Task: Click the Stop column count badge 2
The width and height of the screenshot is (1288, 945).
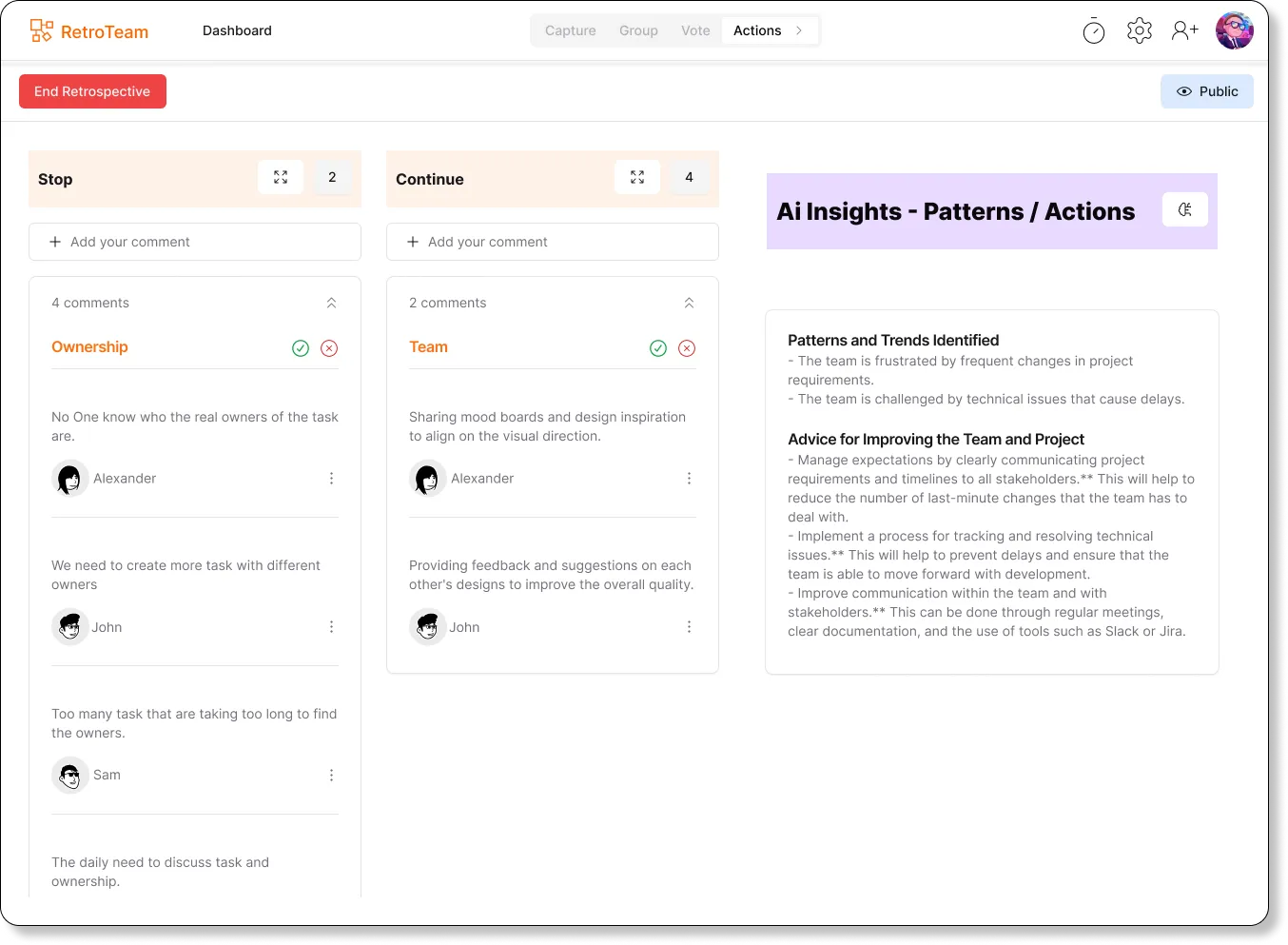Action: tap(332, 177)
